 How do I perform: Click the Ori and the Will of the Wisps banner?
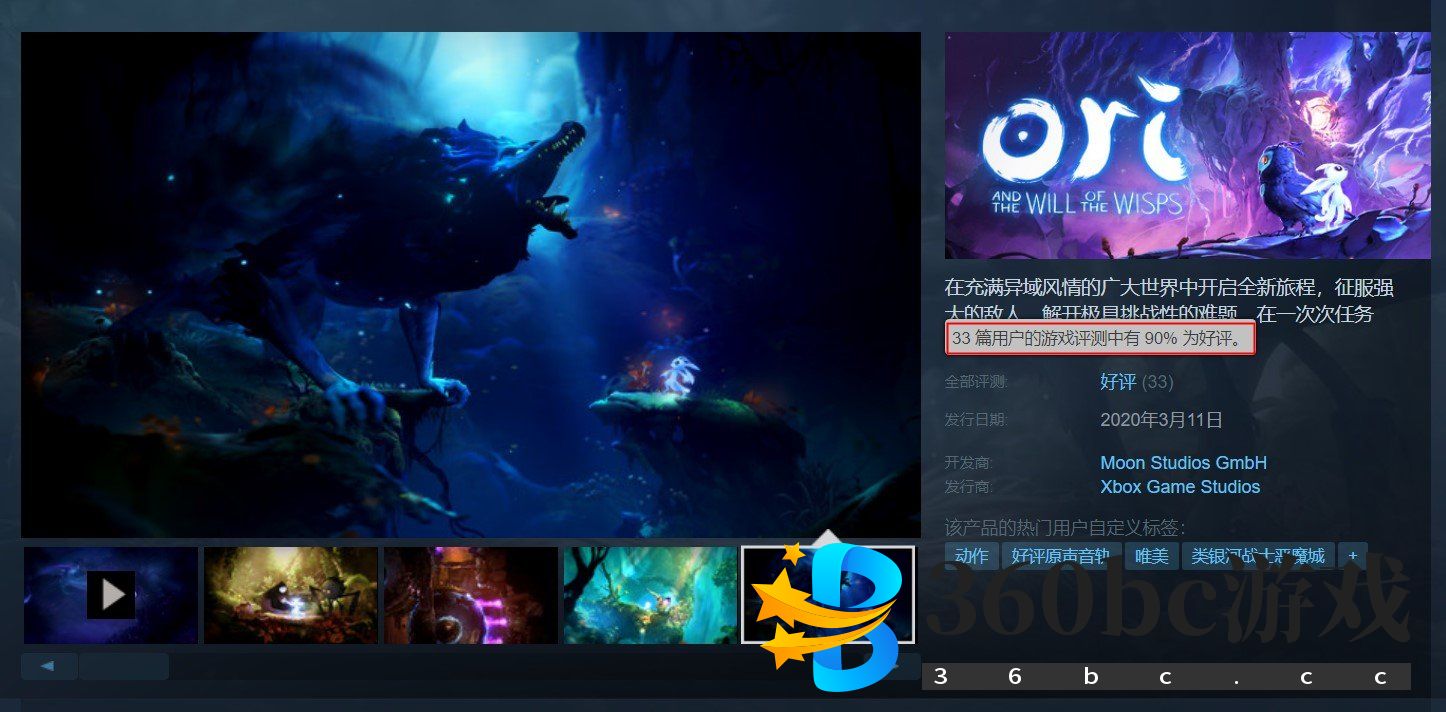(x=1186, y=144)
